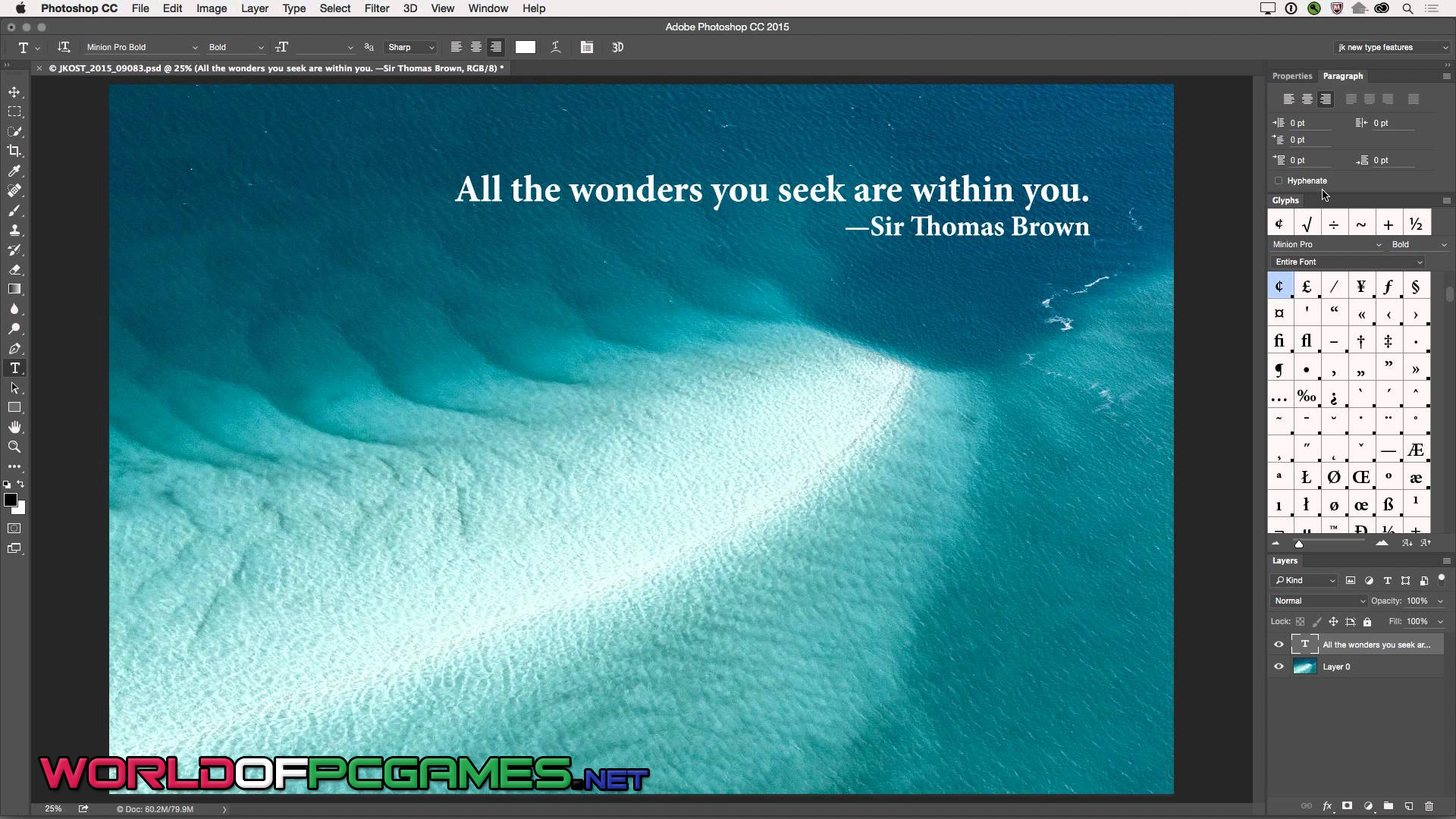Click the All the wonders layer thumbnail
This screenshot has height=819, width=1456.
click(x=1305, y=644)
